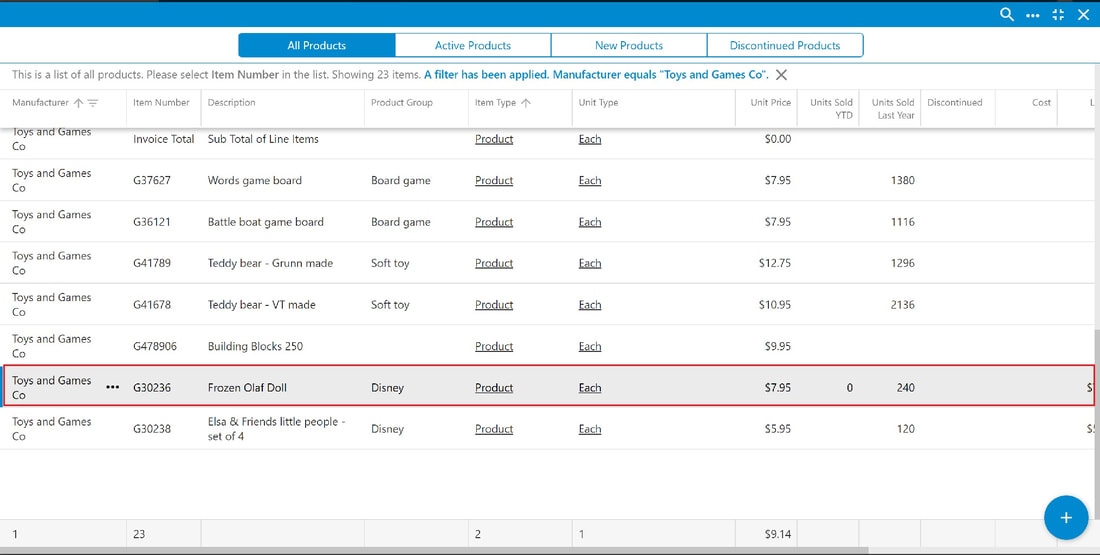Toggle Item Type column sort arrow
Screen dimensions: 1100x555
click(x=526, y=103)
